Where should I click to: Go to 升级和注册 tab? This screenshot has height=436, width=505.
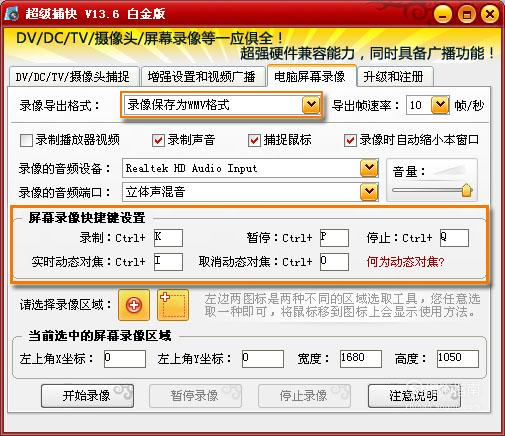click(394, 77)
